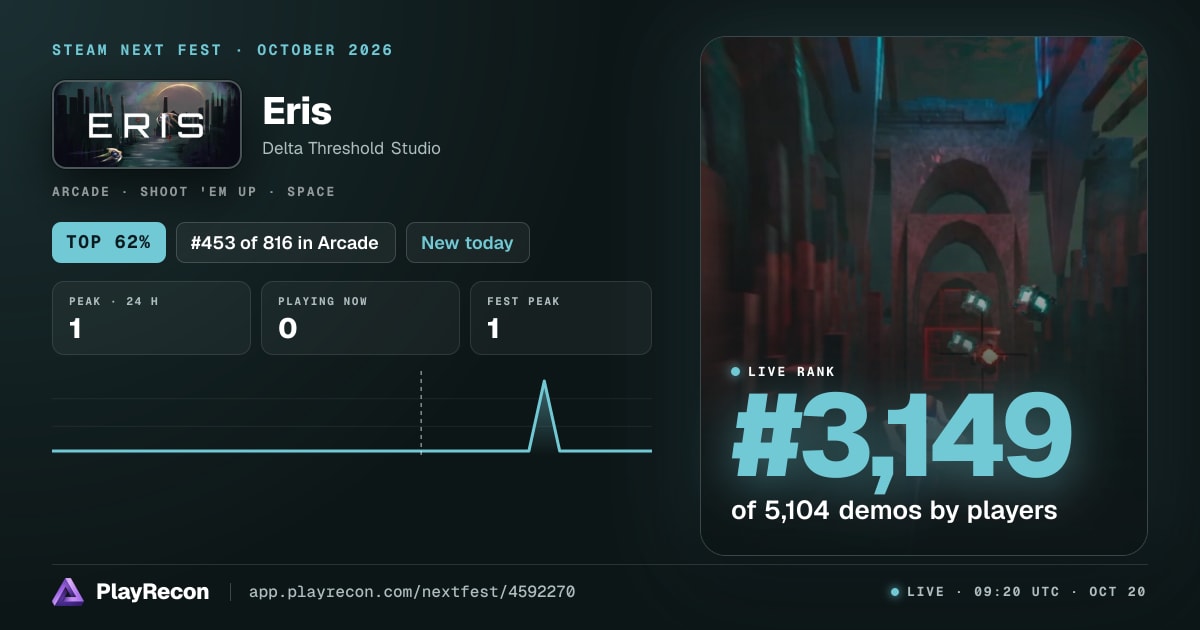Click the Arcade · Shoot 'Em Up · Space tags
The image size is (1200, 630).
[x=194, y=191]
